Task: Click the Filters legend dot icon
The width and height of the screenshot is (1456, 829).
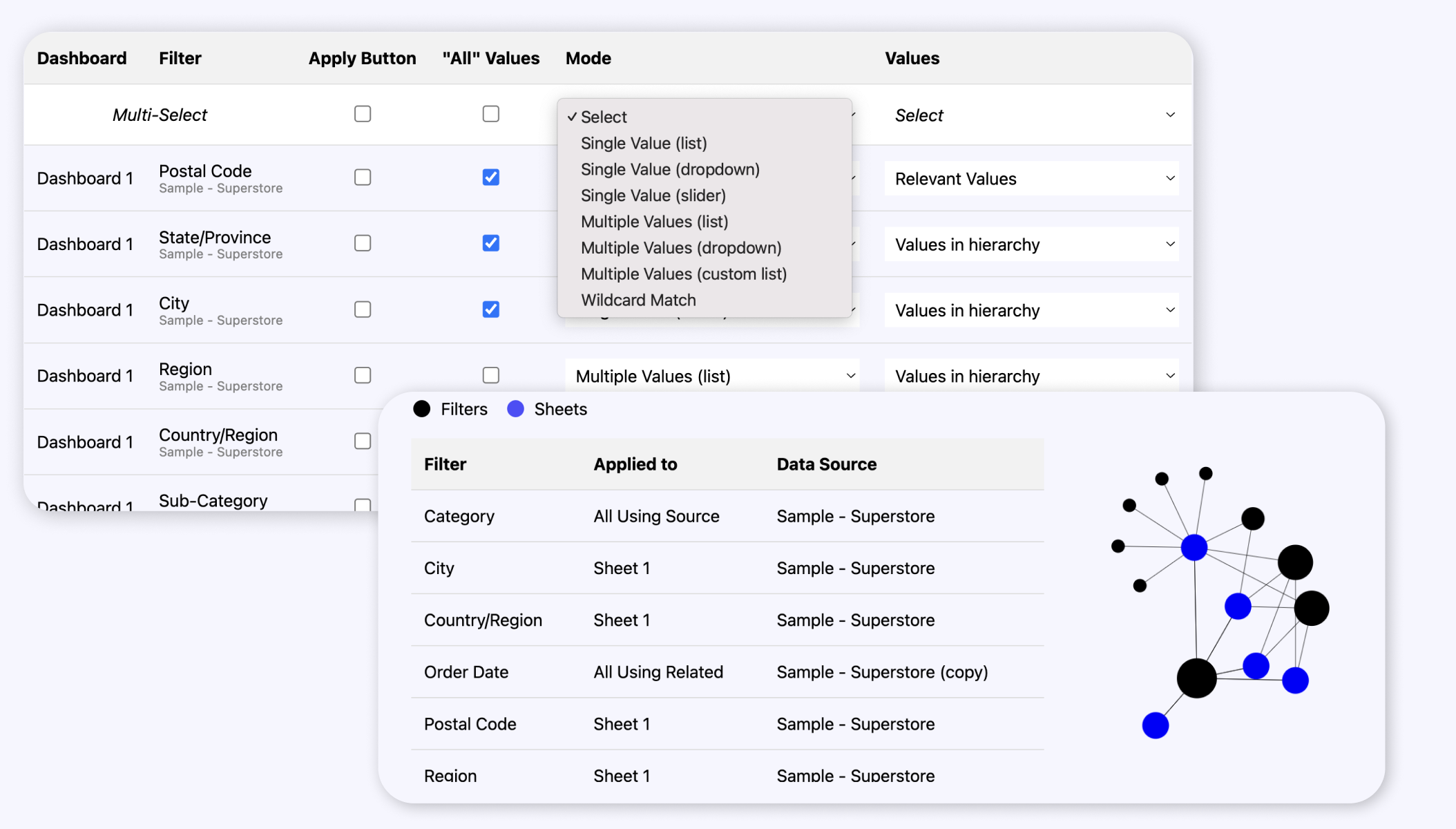Action: (421, 408)
